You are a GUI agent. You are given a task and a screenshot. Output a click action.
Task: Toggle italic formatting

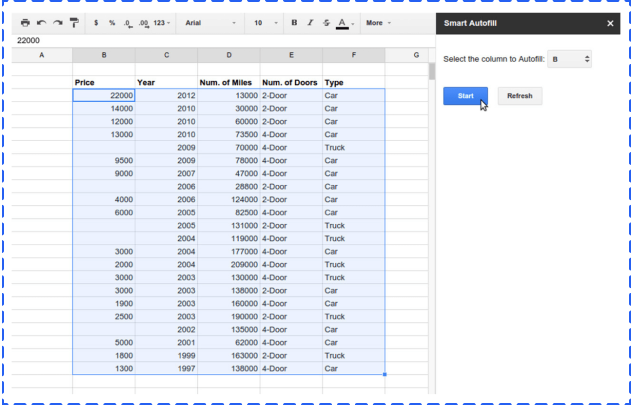tap(310, 22)
